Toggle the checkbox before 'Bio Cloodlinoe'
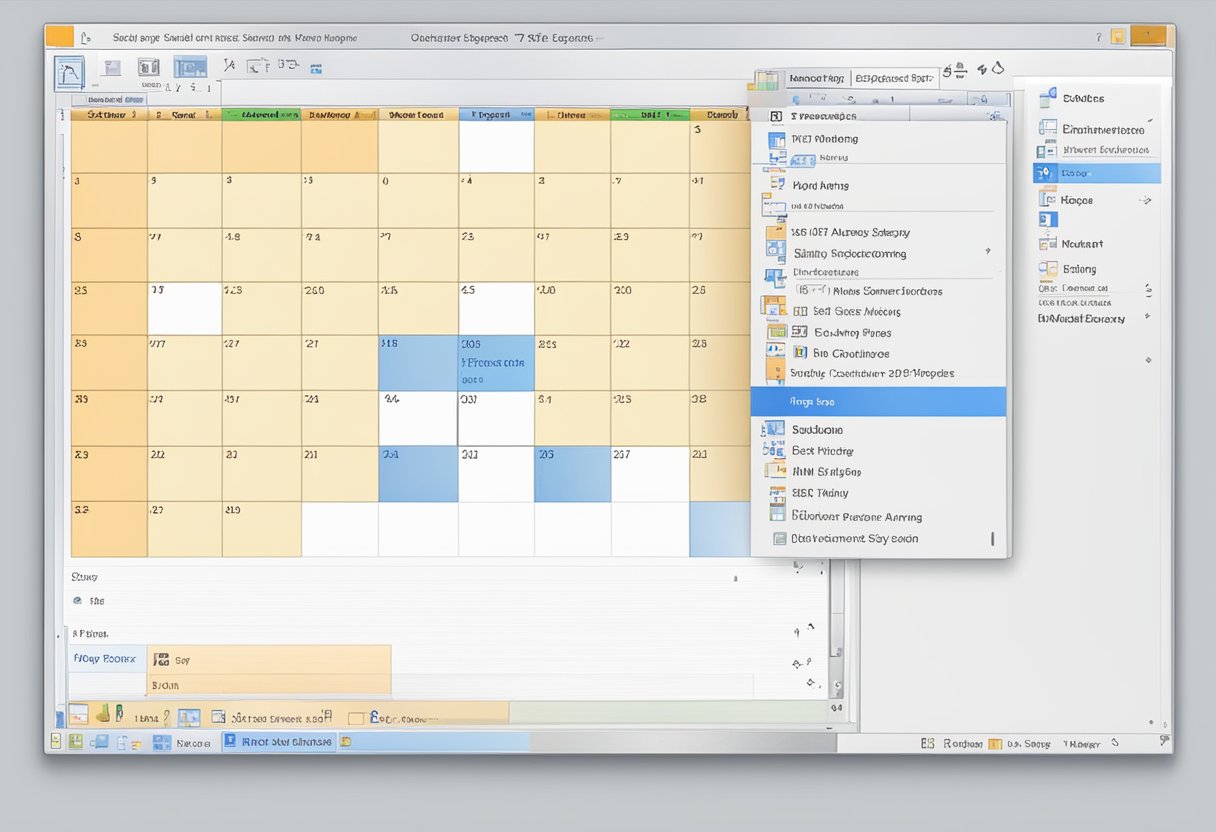1216x832 pixels. (799, 353)
